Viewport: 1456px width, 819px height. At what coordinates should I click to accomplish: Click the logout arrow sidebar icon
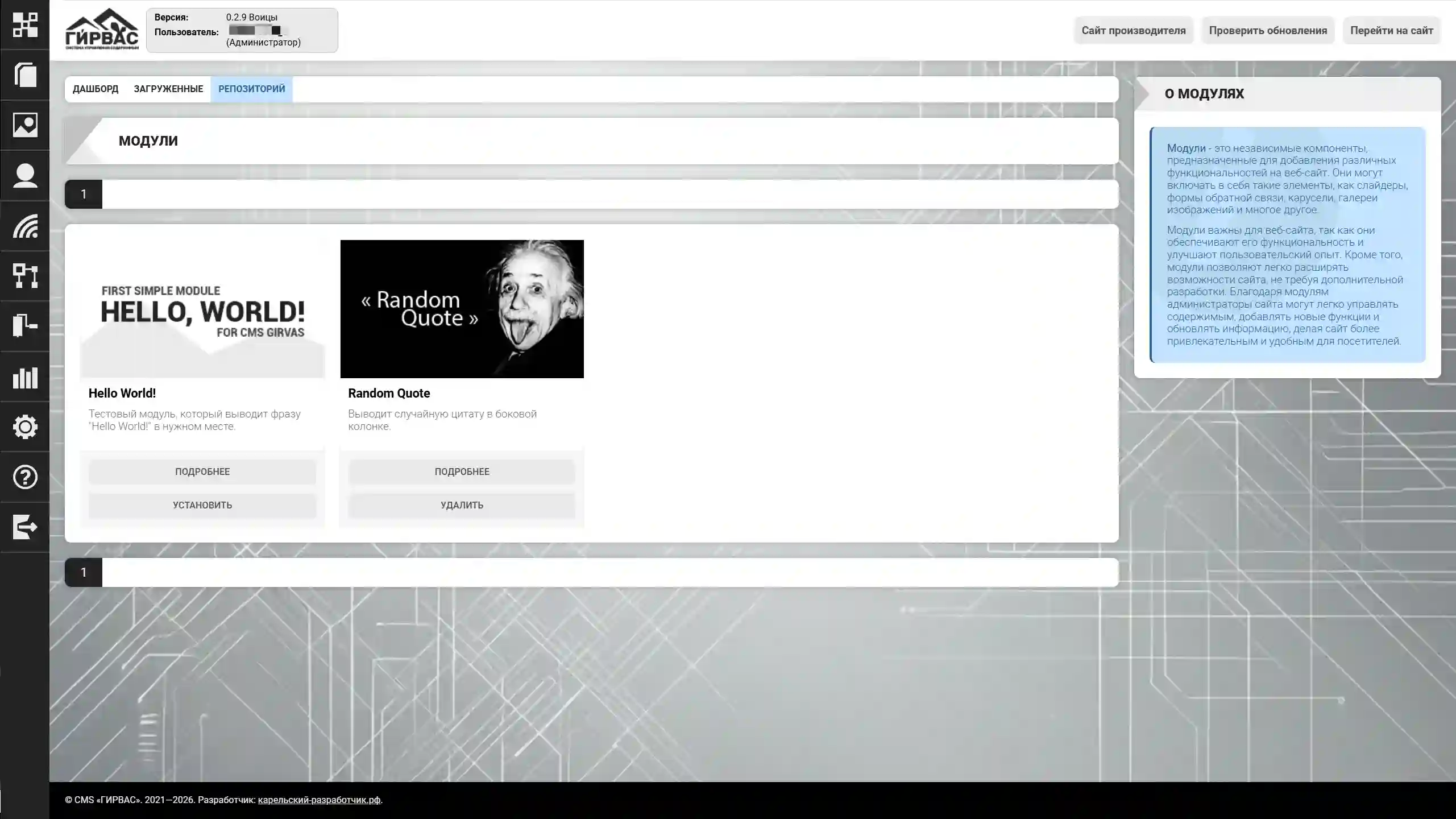click(25, 527)
